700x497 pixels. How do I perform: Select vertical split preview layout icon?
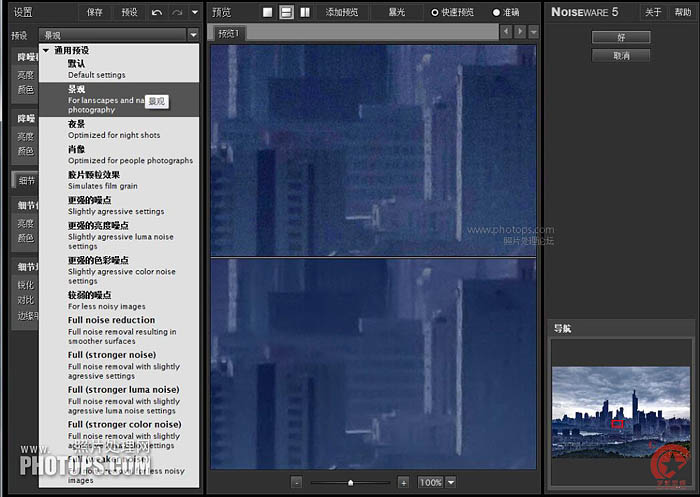[x=304, y=12]
